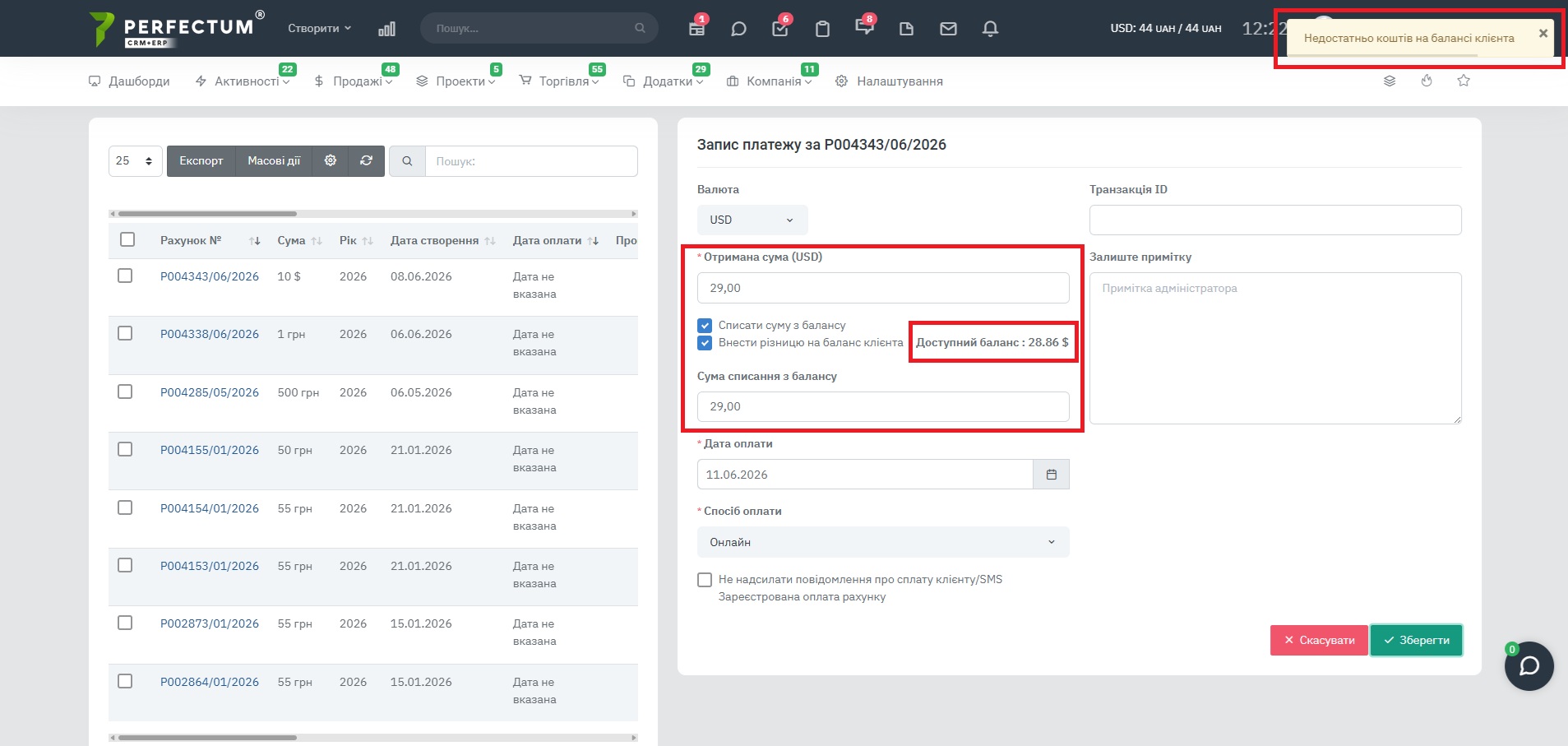
Task: Click the favorites star icon
Action: point(1464,81)
